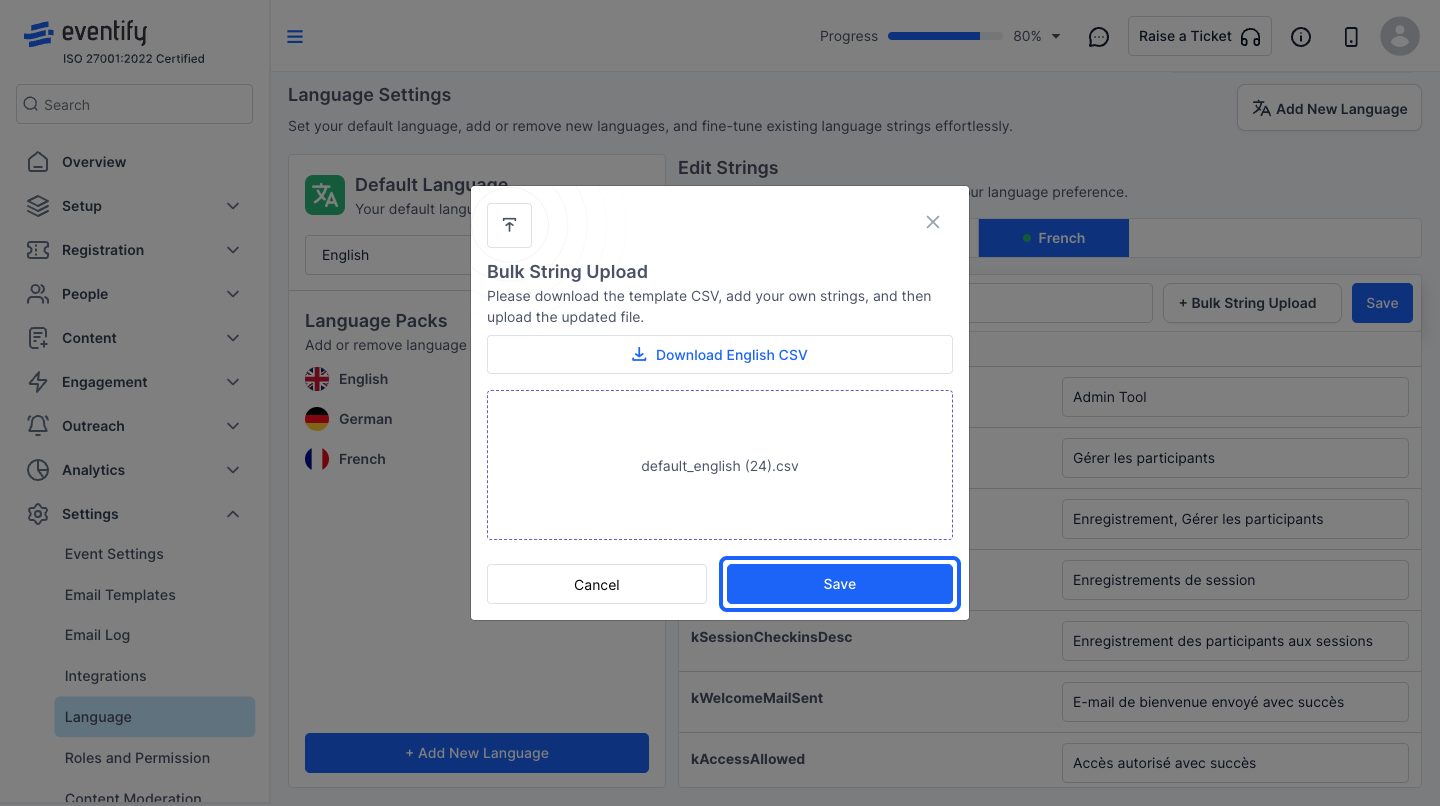Switch to the French language tab
The image size is (1440, 806).
click(x=1054, y=238)
